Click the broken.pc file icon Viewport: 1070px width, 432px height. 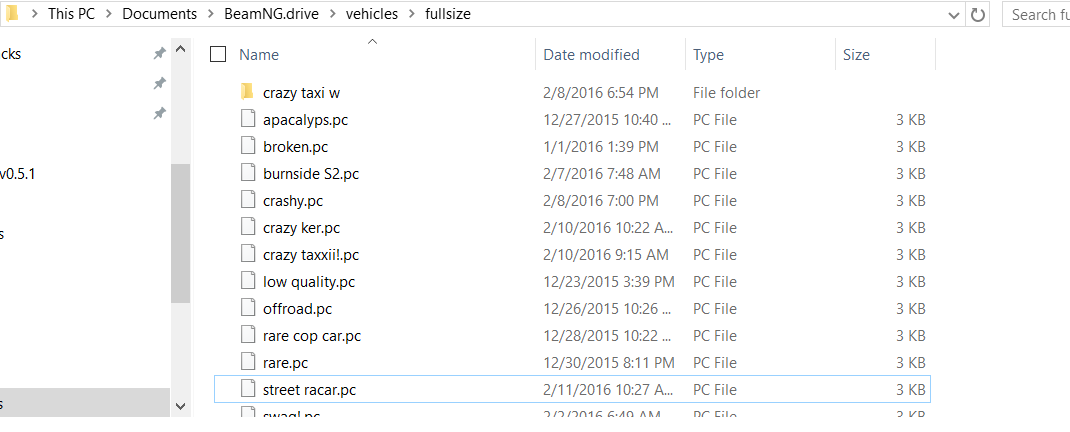pyautogui.click(x=247, y=146)
